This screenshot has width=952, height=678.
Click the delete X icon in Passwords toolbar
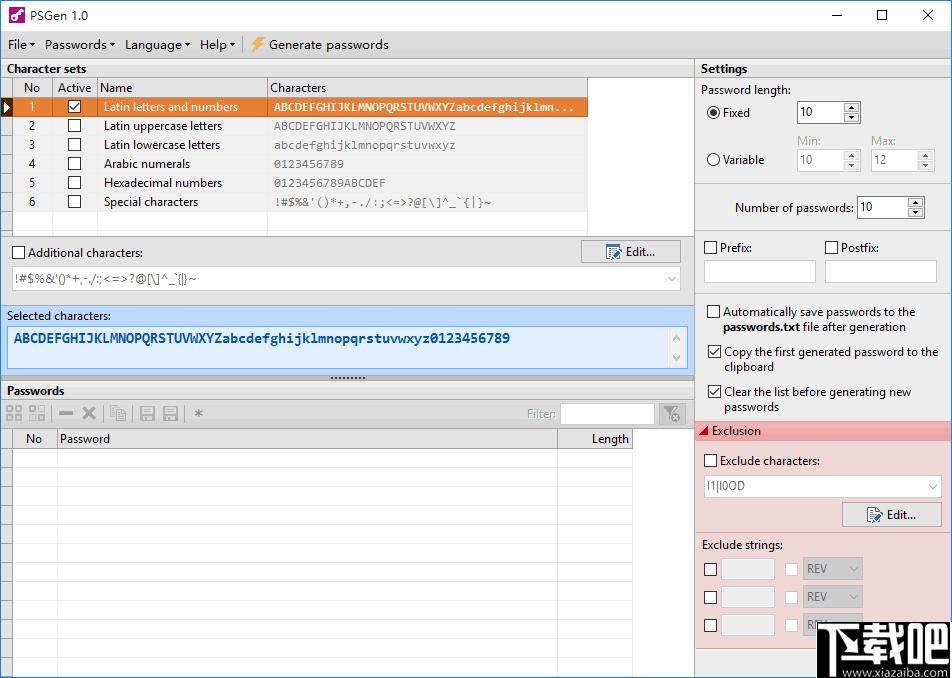(89, 413)
